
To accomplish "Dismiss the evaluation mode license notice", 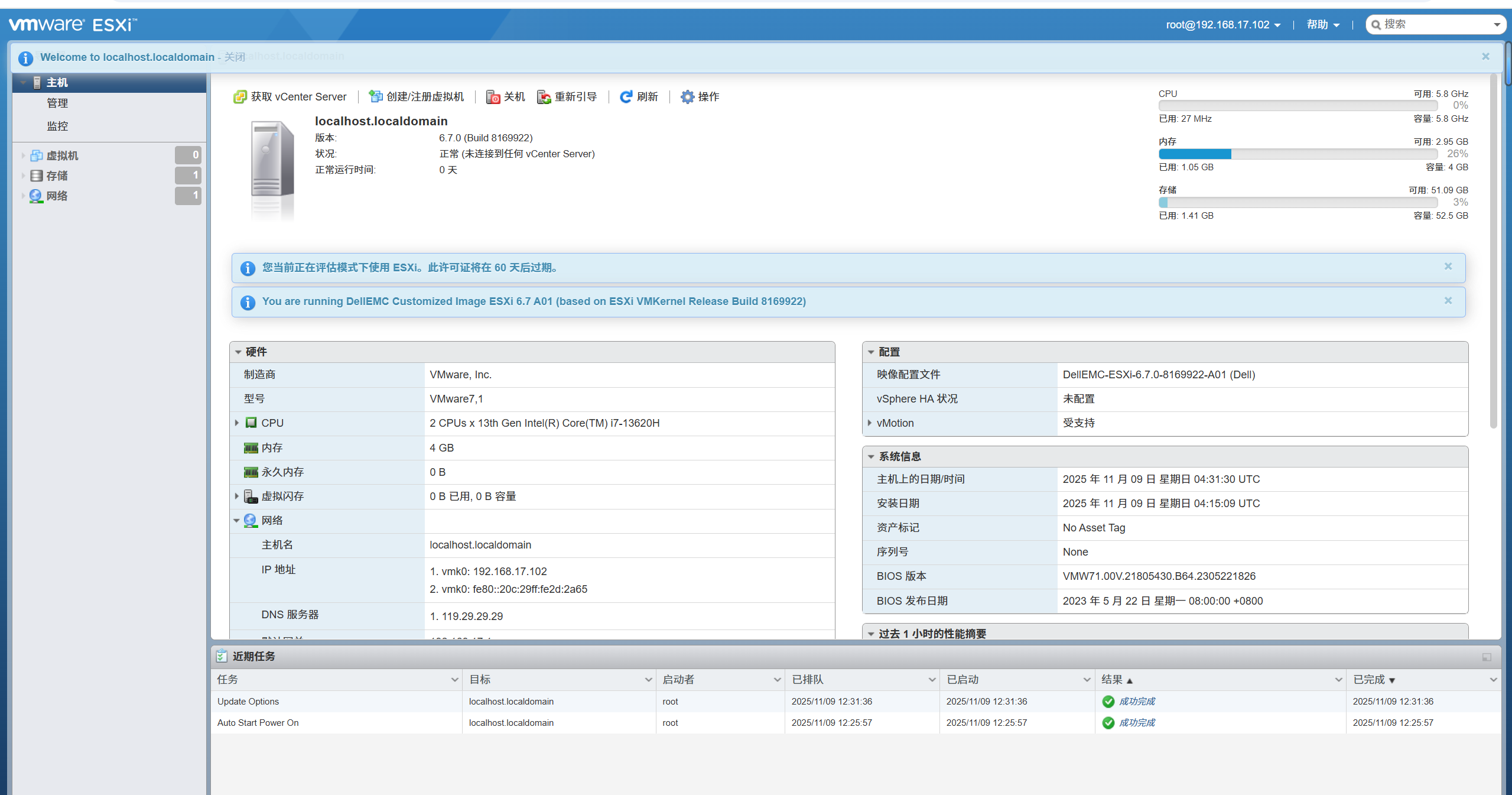I will (x=1448, y=267).
